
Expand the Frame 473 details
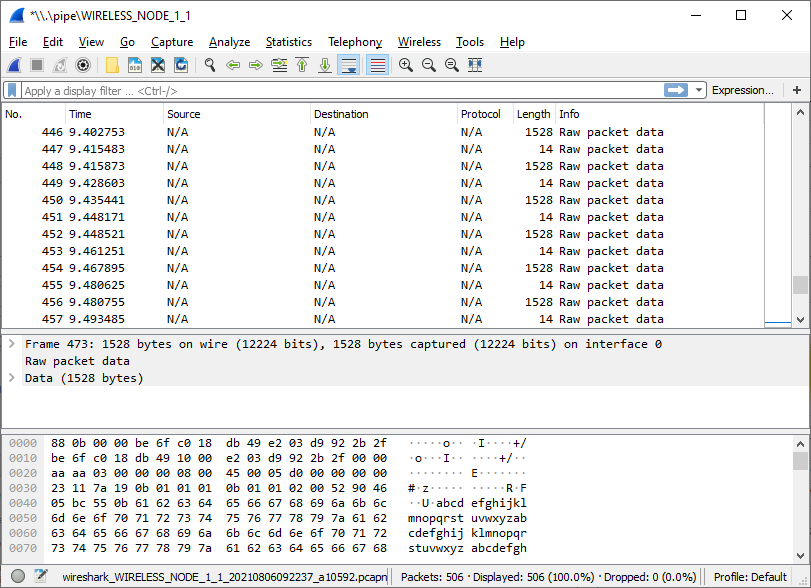[x=12, y=344]
